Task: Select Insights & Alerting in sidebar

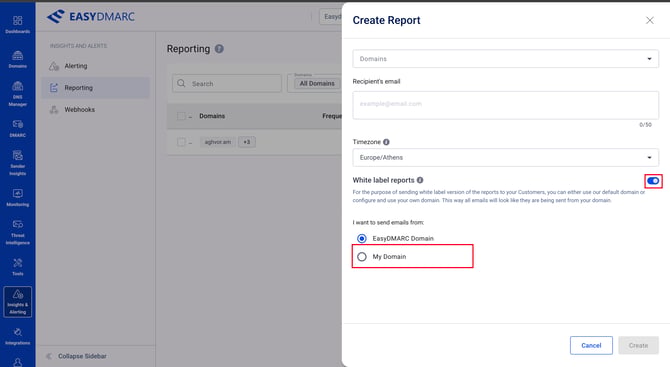Action: [18, 302]
